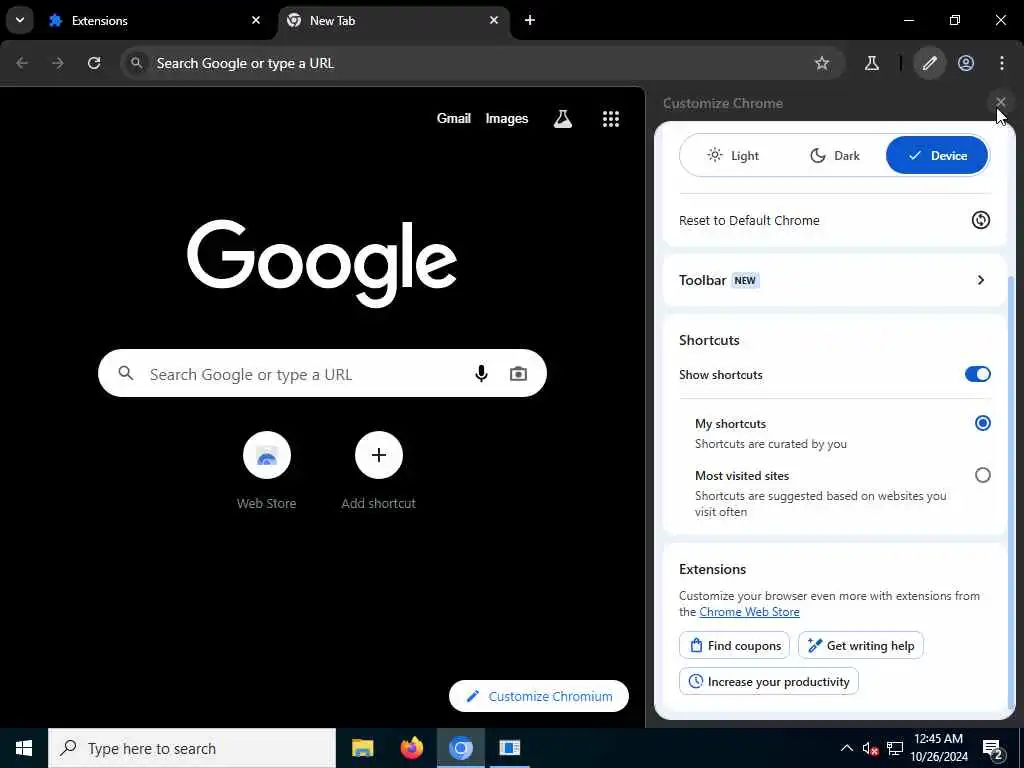Screen dimensions: 1024x768
Task: Click the side panel vertical scrollbar
Action: pos(1012,493)
